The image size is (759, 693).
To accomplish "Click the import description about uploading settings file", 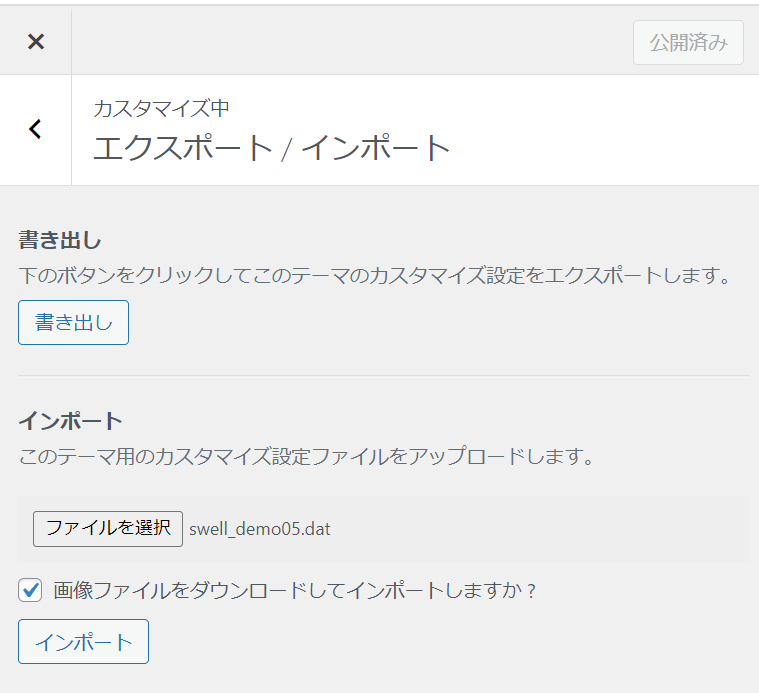I will click(x=307, y=457).
